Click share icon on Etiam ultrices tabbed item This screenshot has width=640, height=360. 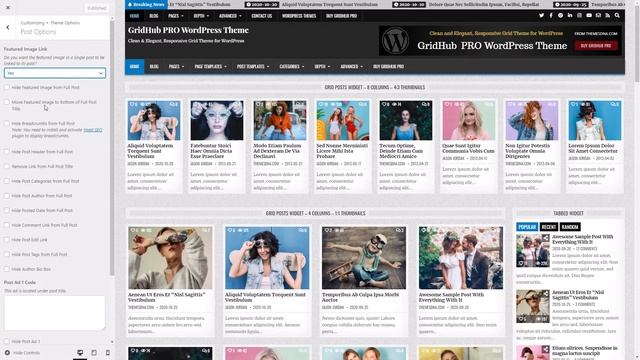545,349
